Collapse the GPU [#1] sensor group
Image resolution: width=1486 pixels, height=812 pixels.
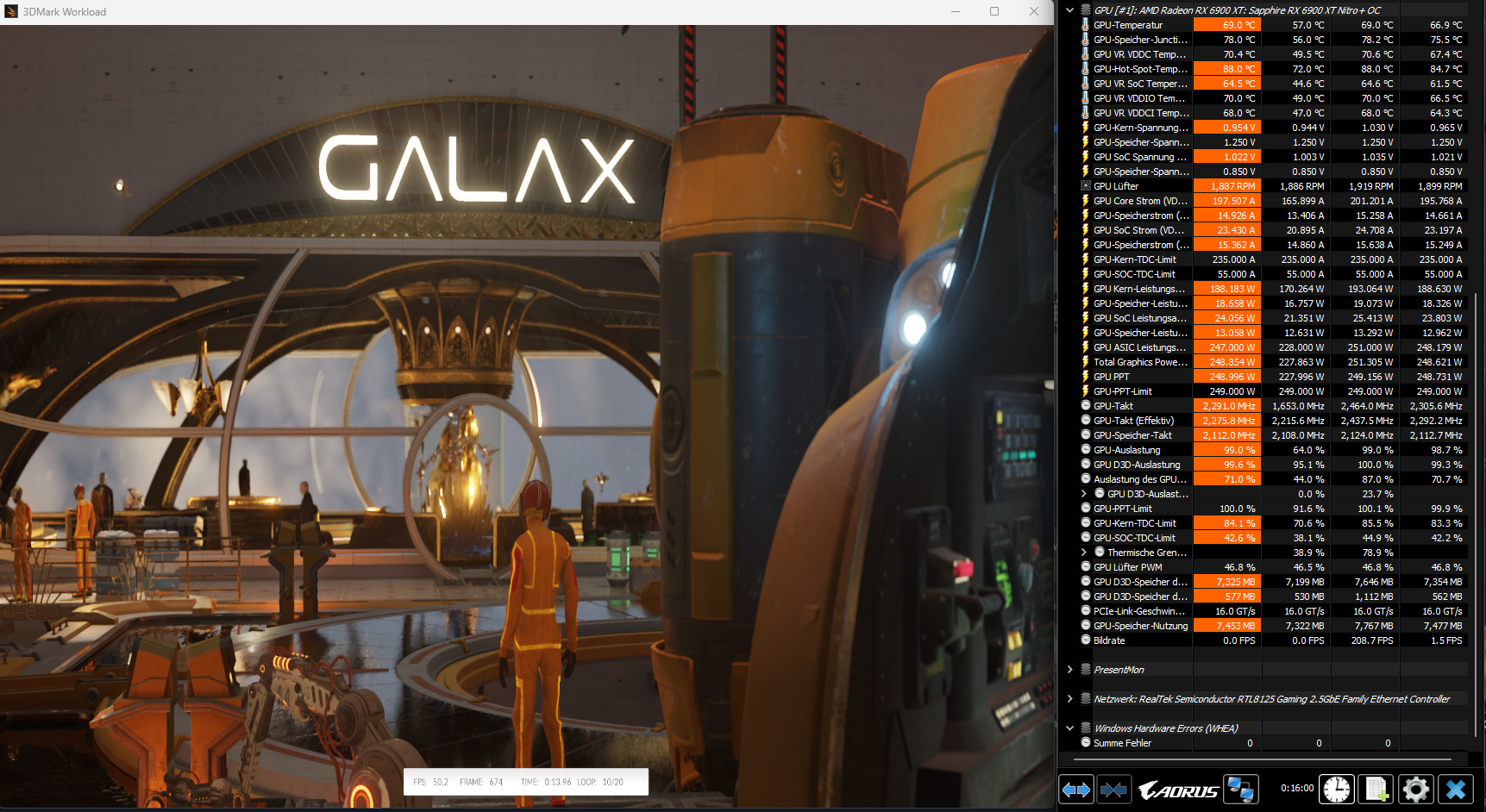1069,10
